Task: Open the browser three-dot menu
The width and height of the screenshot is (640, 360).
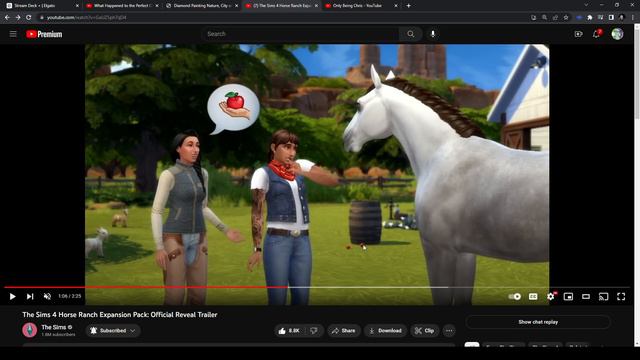Action: click(633, 18)
